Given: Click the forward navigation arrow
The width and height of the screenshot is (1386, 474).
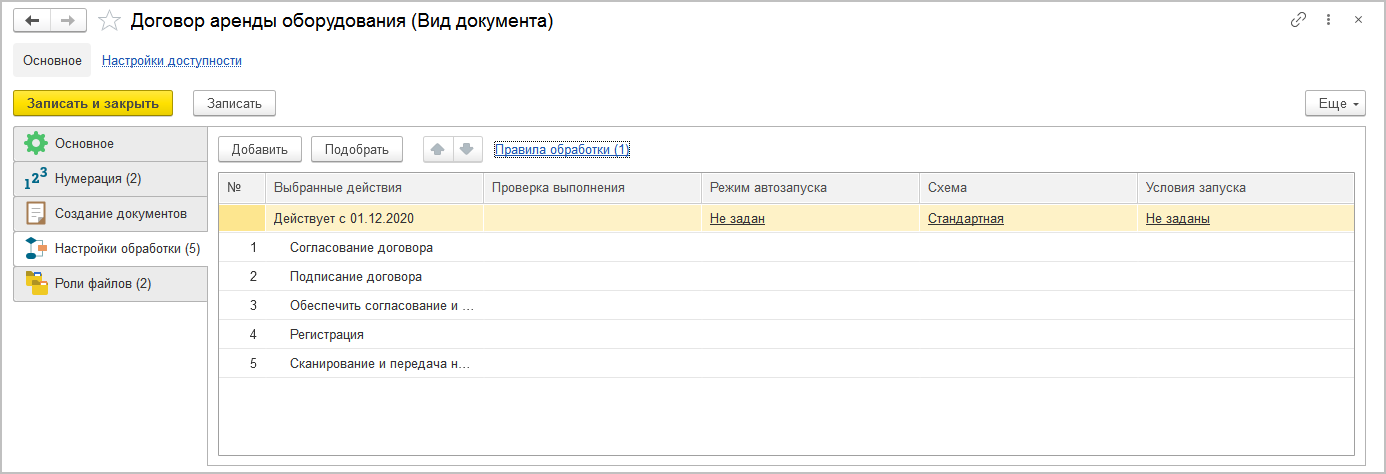Looking at the screenshot, I should [68, 20].
